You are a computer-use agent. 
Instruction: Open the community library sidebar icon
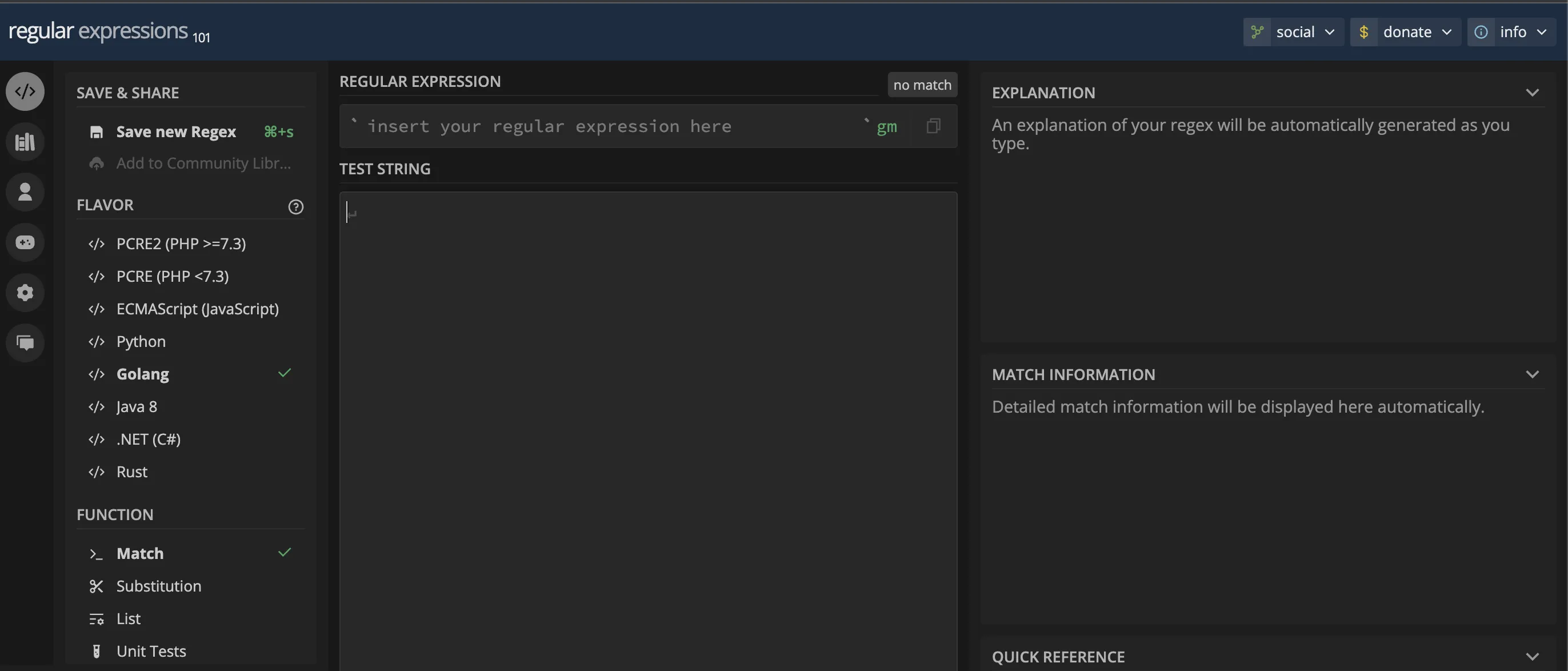25,142
